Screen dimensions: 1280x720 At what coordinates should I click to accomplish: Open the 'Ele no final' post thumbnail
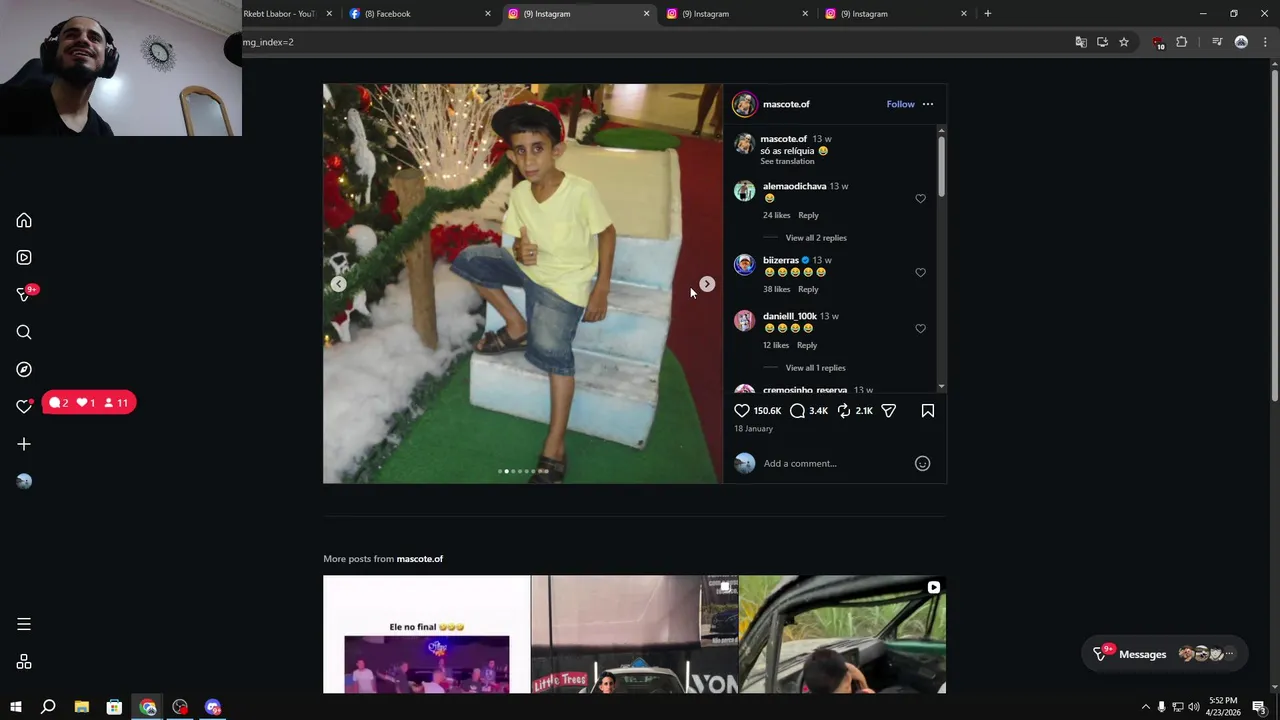[426, 634]
